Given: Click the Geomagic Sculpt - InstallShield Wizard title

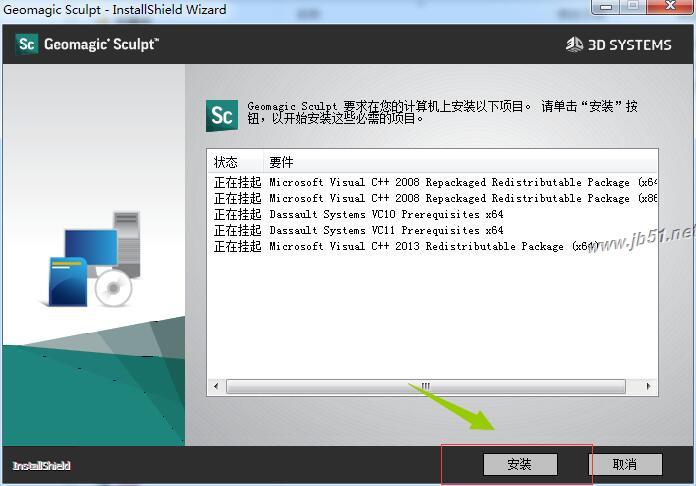Looking at the screenshot, I should tap(115, 9).
